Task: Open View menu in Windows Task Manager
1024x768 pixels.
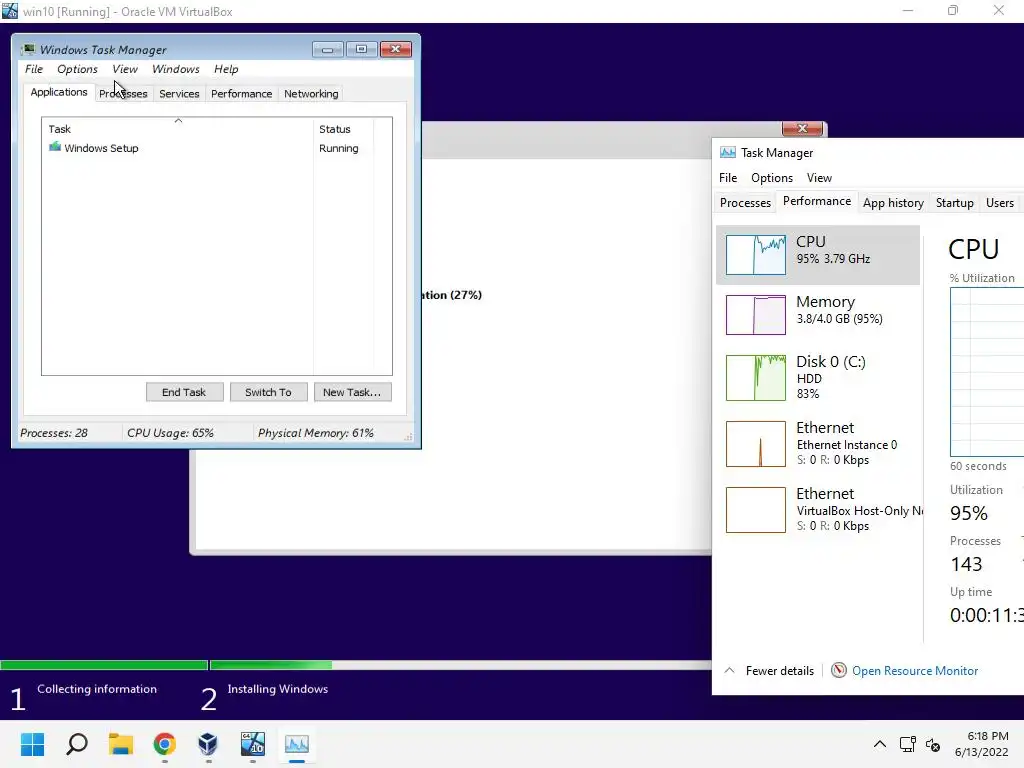Action: coord(125,69)
